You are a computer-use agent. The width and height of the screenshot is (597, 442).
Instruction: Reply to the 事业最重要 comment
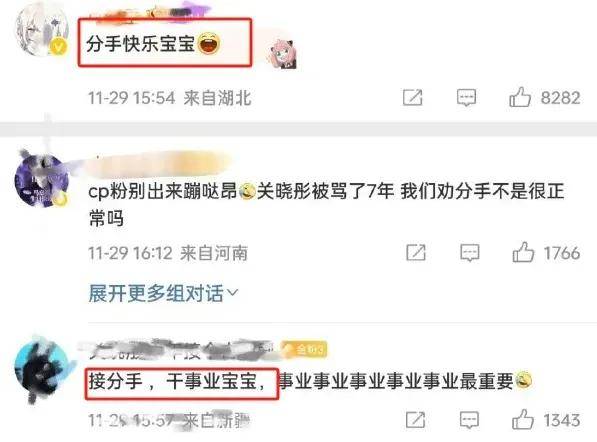(469, 420)
